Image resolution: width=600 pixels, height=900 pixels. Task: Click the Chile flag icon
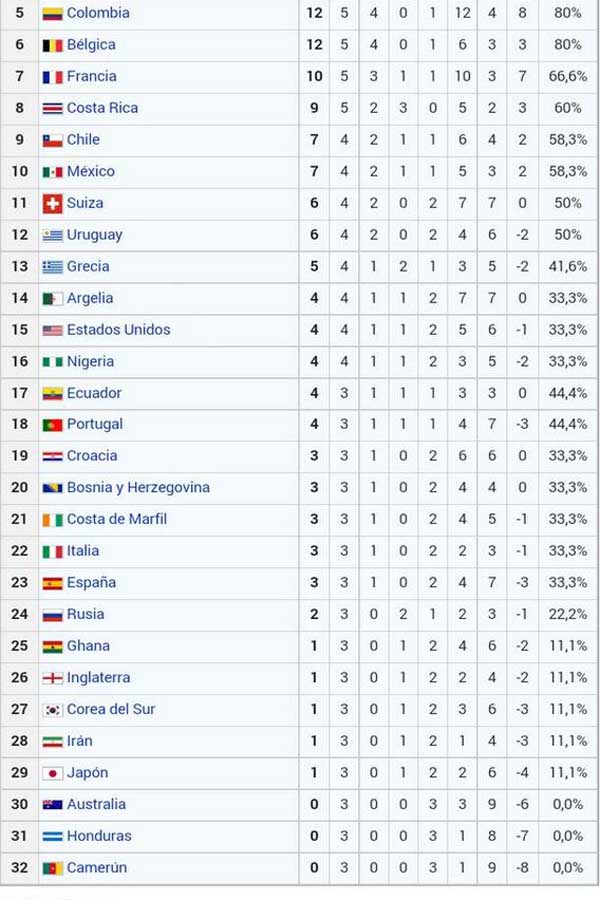pyautogui.click(x=52, y=141)
